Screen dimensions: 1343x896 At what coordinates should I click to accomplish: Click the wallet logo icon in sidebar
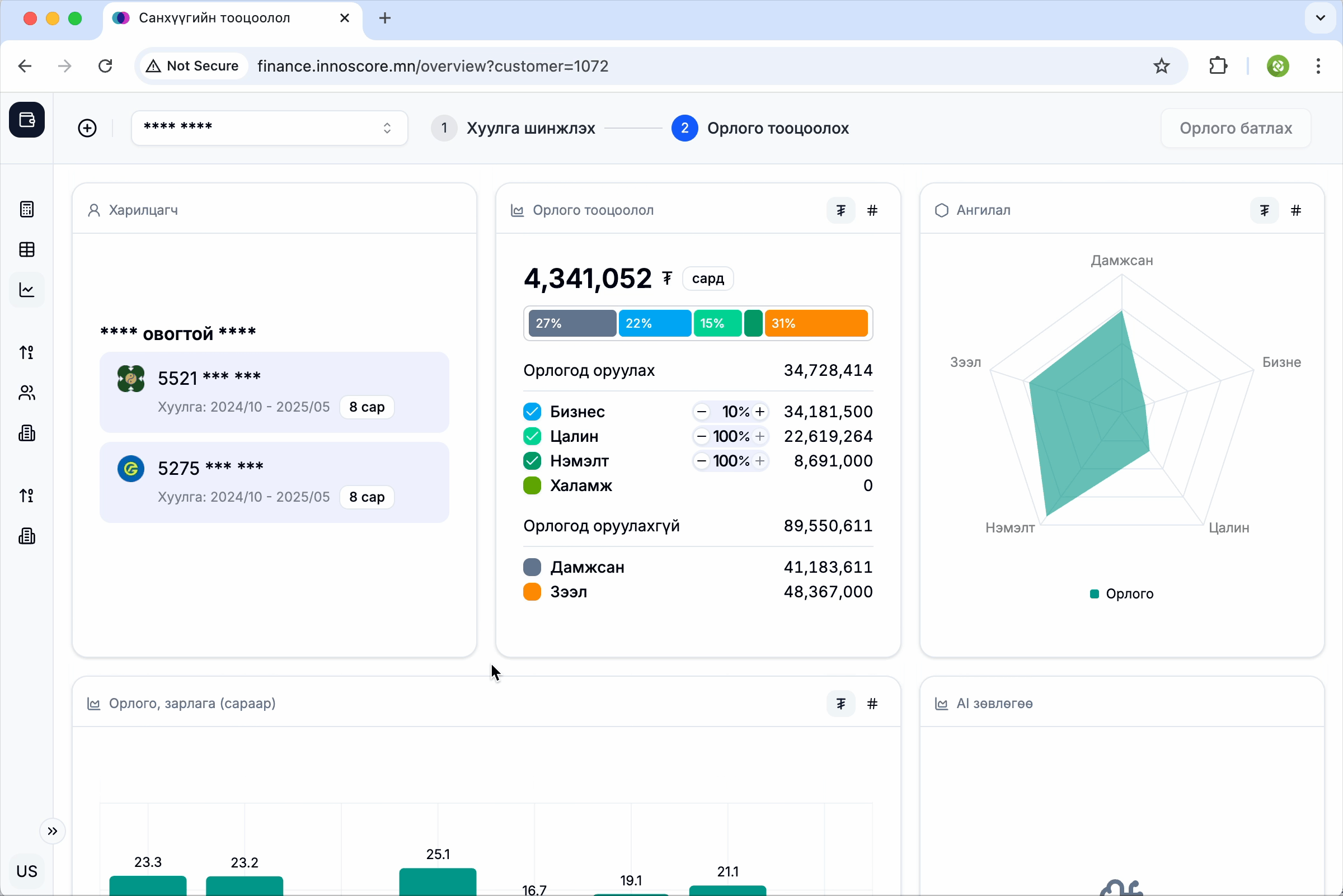(x=27, y=120)
